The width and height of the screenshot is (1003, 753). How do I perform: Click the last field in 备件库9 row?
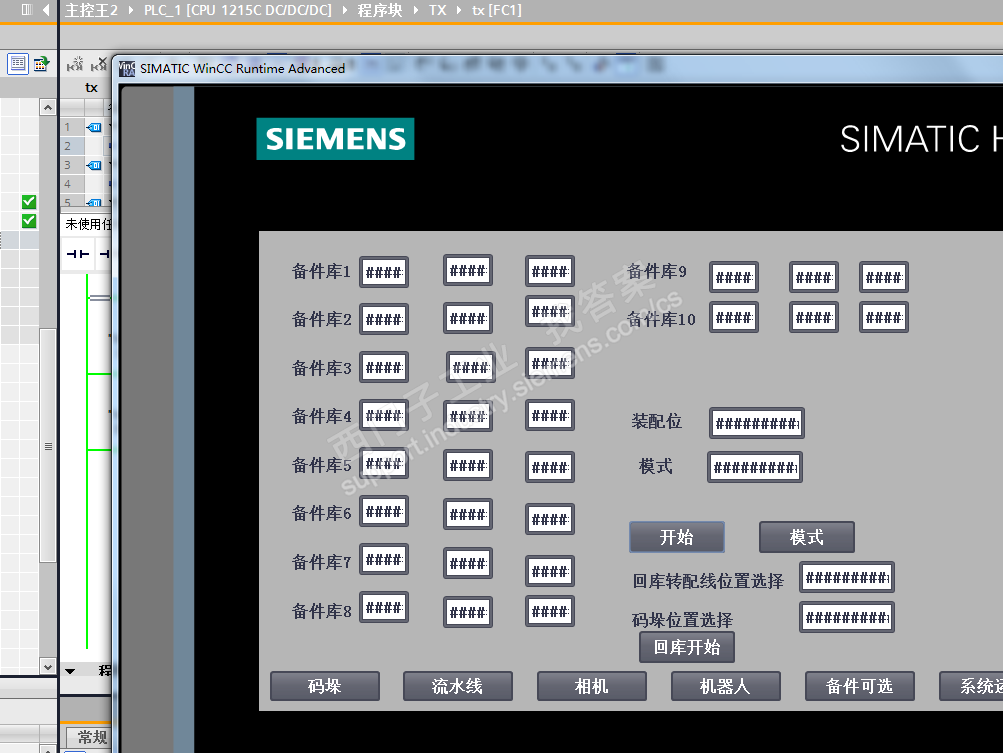tap(884, 277)
